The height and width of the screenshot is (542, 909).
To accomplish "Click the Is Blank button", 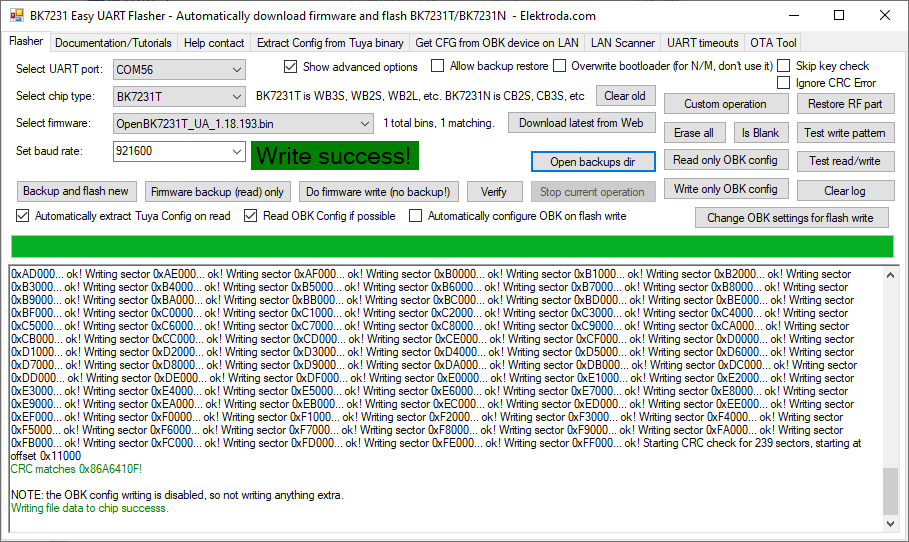I will 760,133.
